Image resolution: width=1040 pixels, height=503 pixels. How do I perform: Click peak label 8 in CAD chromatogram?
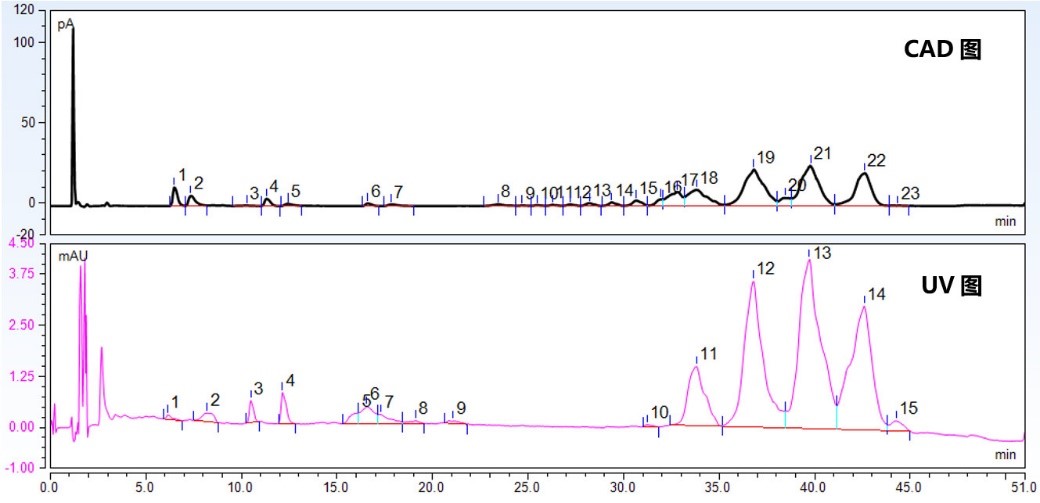(505, 191)
